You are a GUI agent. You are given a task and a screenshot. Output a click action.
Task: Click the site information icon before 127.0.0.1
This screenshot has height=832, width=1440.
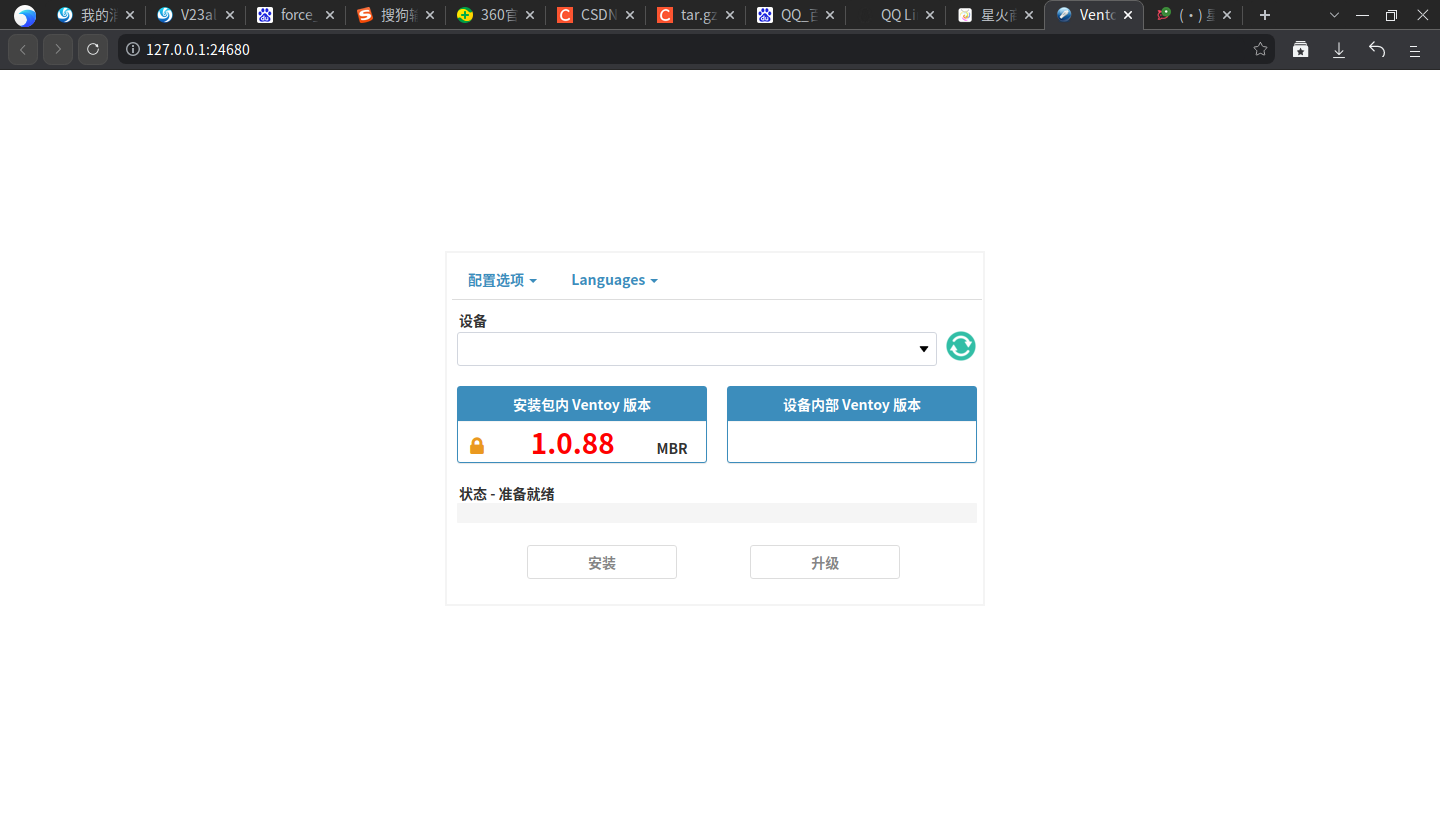pos(133,49)
